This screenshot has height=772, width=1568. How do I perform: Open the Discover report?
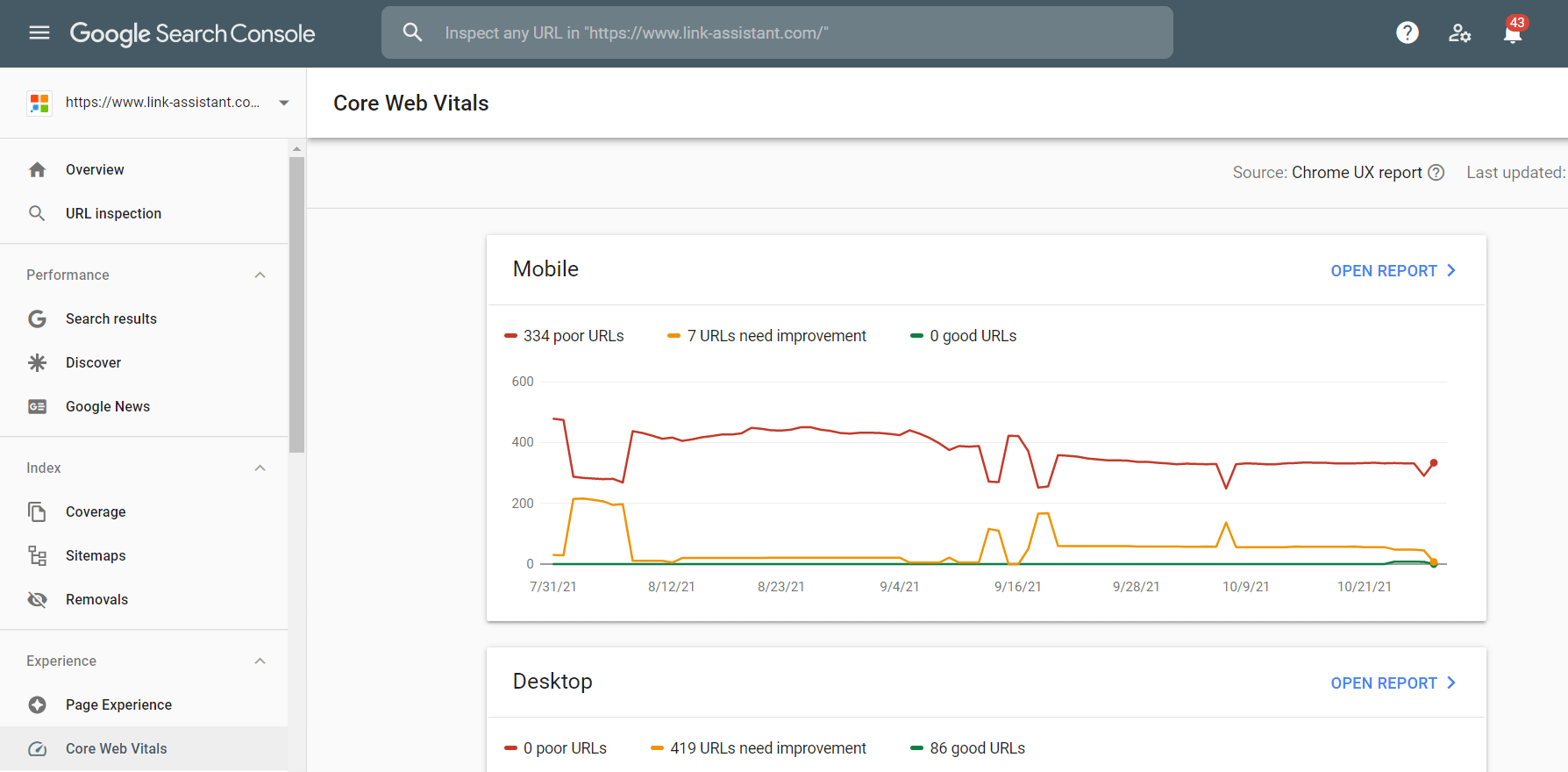[144, 362]
